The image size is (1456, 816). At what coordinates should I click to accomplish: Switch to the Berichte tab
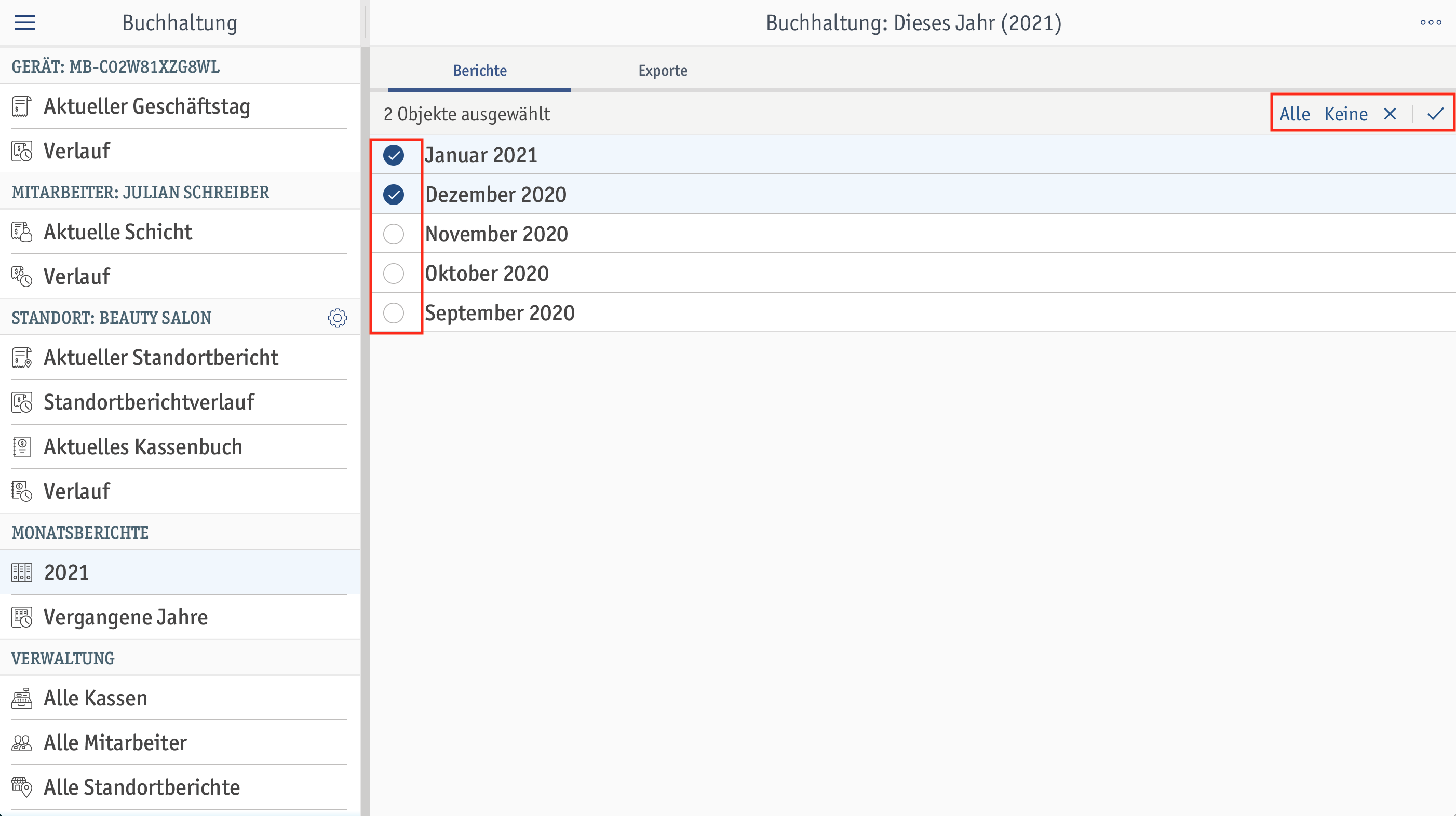(479, 71)
